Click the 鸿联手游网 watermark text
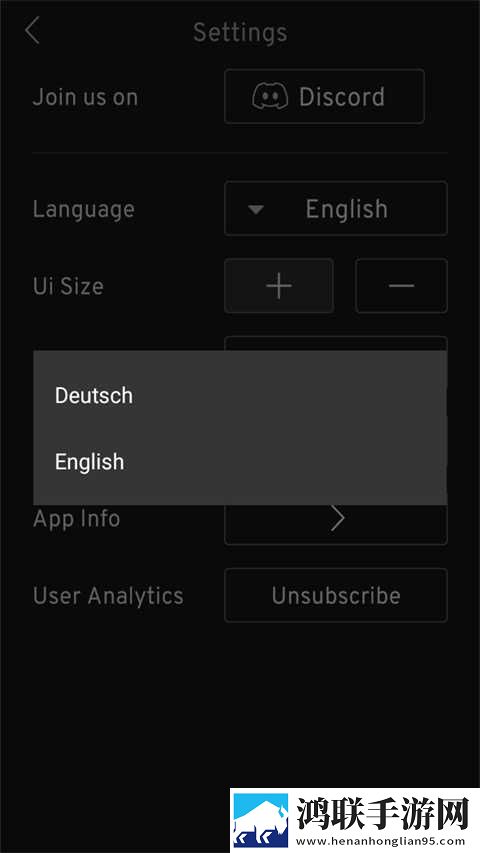This screenshot has height=853, width=480. click(382, 813)
